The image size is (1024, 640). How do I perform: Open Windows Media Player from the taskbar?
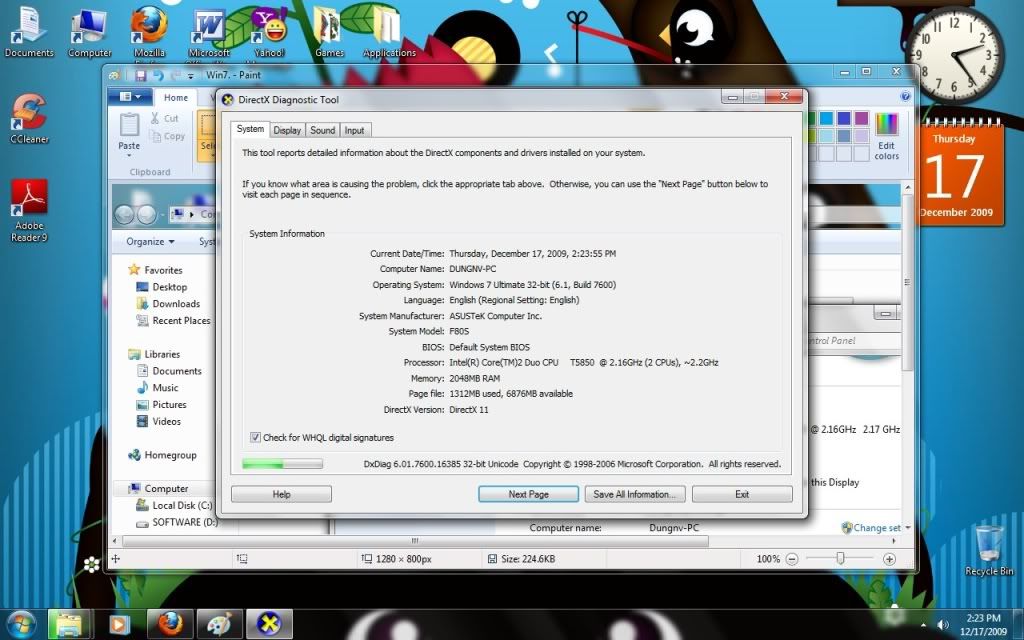coord(119,624)
